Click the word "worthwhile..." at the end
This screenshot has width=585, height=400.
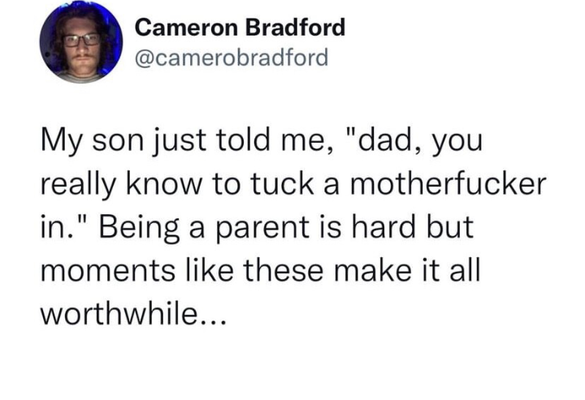point(133,313)
